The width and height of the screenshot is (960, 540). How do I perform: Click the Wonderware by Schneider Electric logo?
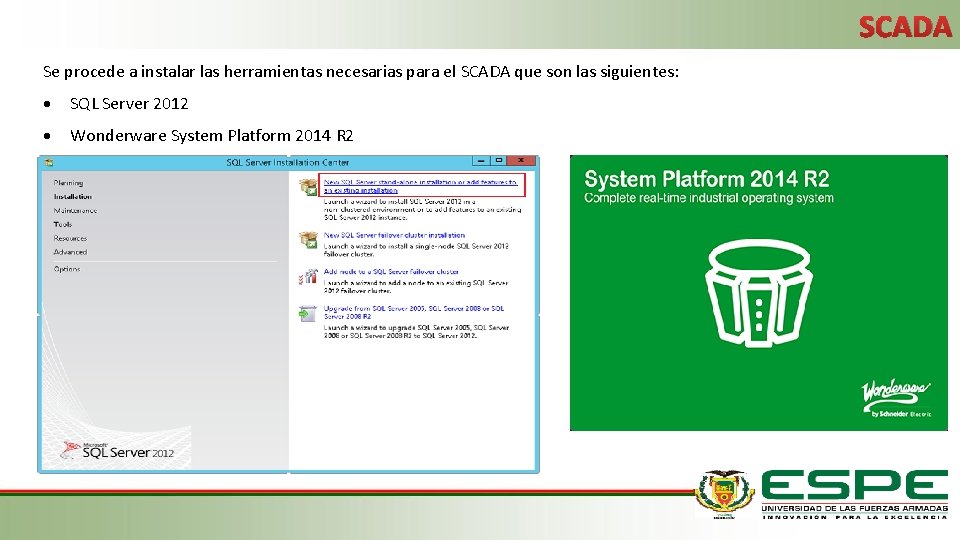coord(896,398)
